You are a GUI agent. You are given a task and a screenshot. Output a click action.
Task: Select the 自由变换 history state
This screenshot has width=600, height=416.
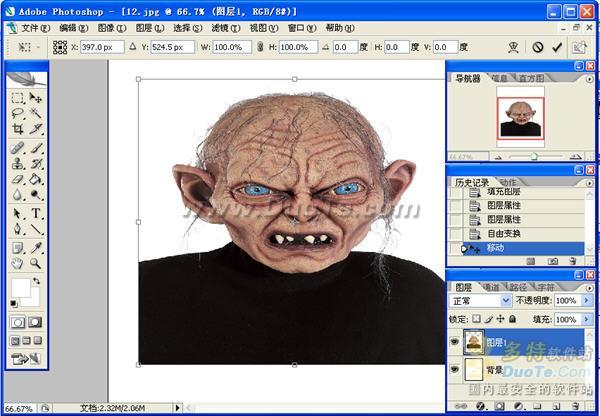[x=518, y=233]
